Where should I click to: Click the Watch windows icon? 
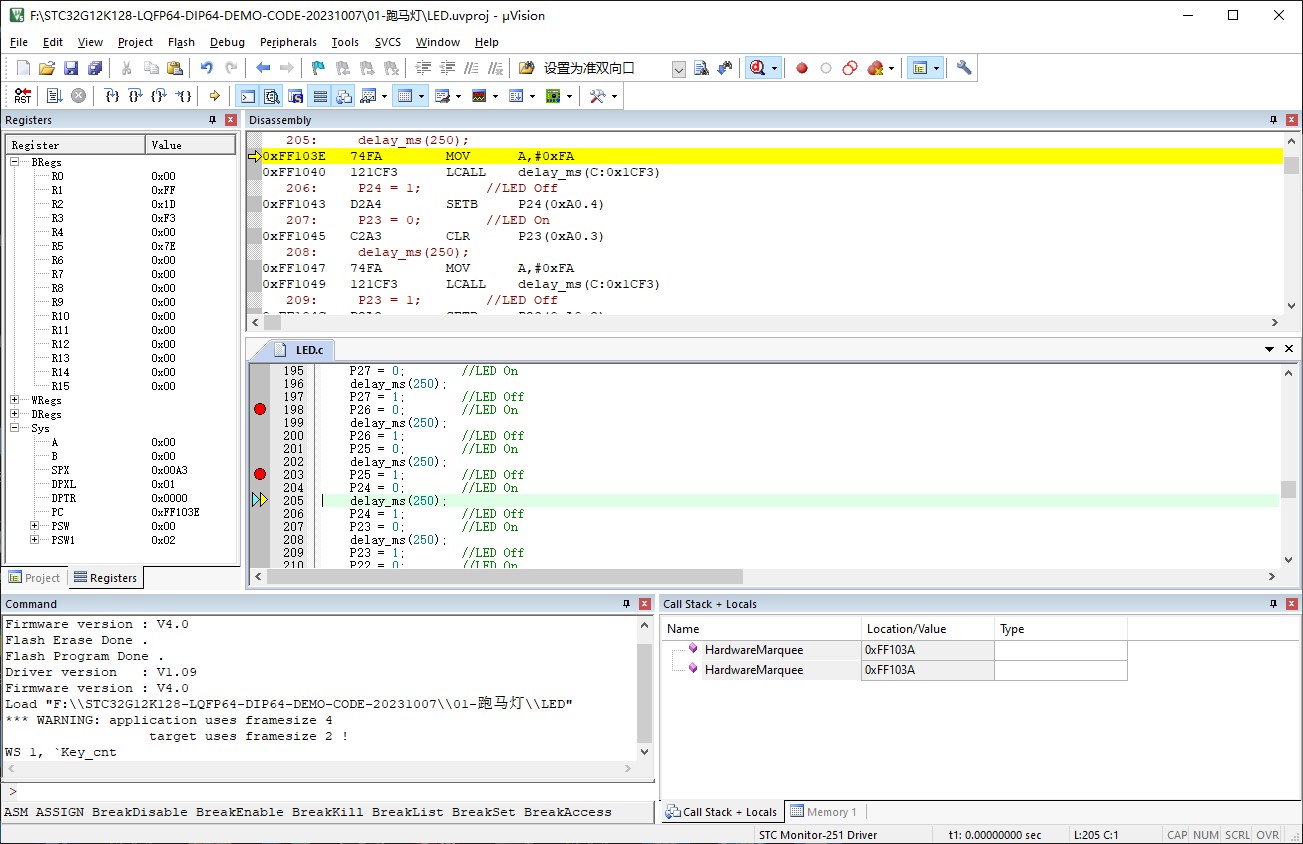[368, 96]
